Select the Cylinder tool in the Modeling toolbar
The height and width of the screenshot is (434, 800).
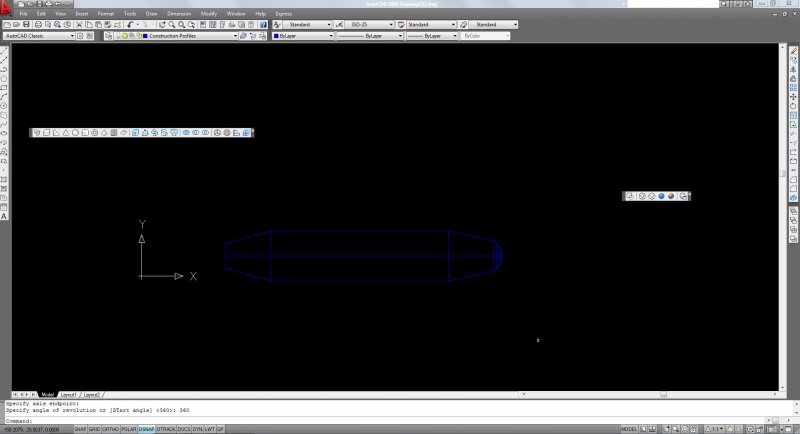pos(85,133)
